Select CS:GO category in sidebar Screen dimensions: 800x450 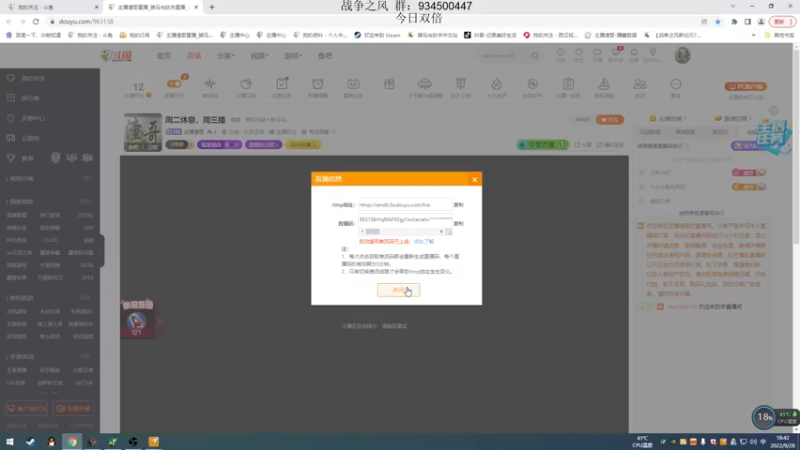[x=50, y=240]
